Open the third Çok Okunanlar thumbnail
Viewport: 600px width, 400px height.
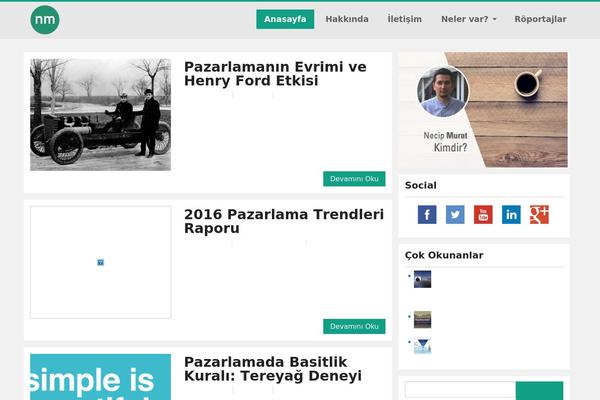click(422, 346)
